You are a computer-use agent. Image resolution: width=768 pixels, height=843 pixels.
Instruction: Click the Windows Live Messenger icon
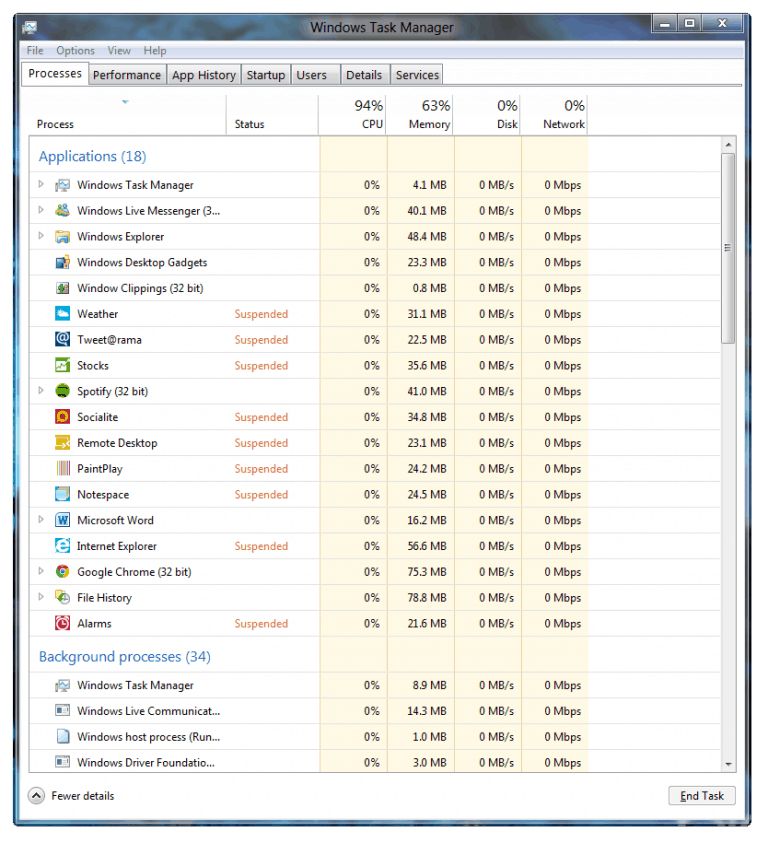(x=62, y=211)
